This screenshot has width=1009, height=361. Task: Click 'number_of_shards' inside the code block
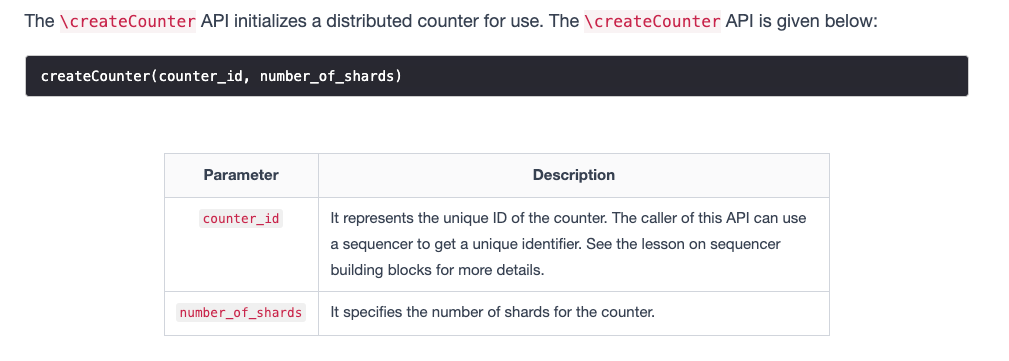tap(328, 77)
